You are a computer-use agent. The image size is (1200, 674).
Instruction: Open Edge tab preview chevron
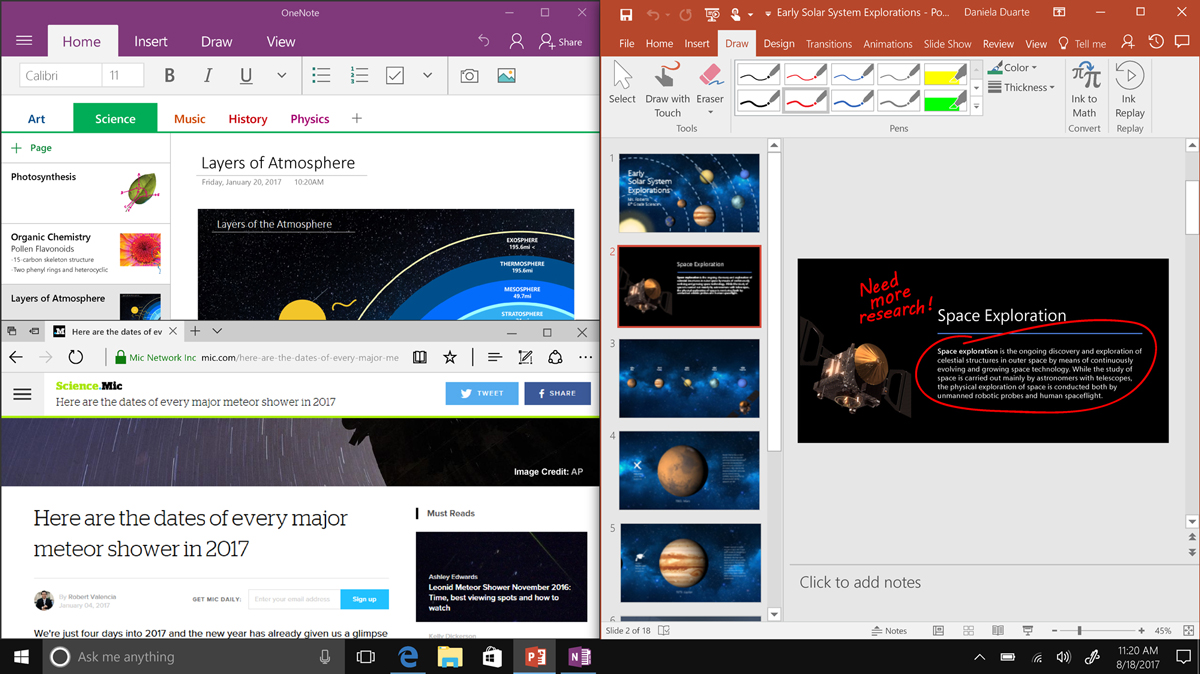[217, 331]
